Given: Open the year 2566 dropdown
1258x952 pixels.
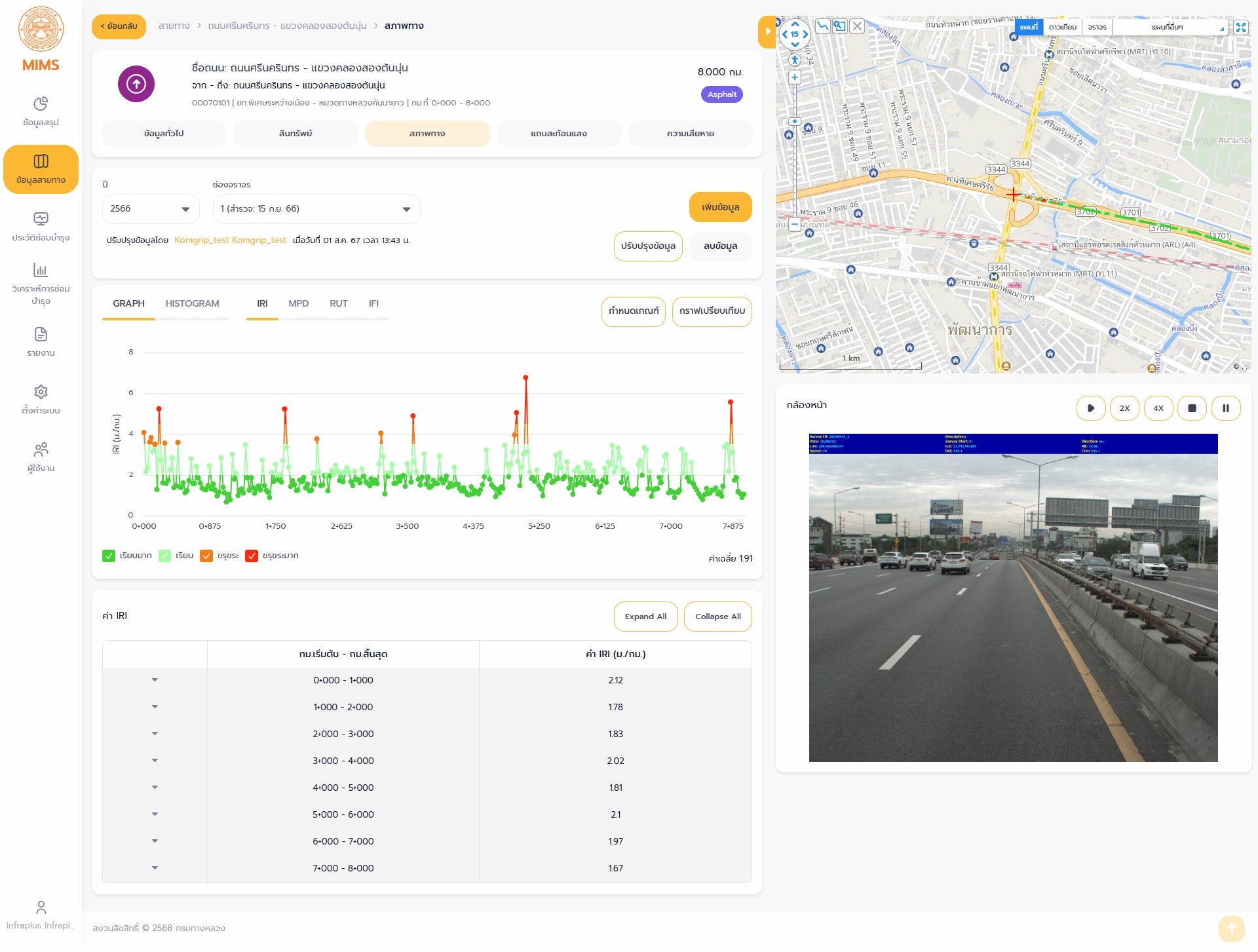Looking at the screenshot, I should (x=151, y=209).
